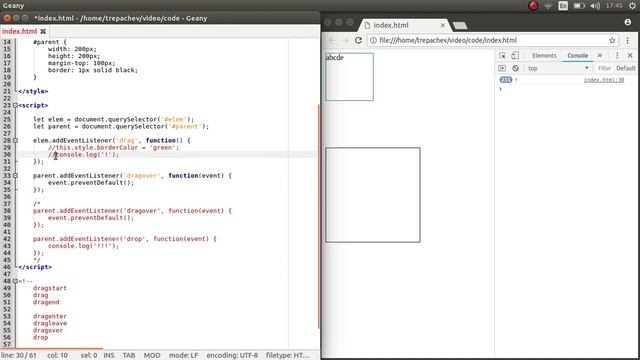The image size is (640, 360).
Task: Close the DevTools panel
Action: pyautogui.click(x=630, y=56)
